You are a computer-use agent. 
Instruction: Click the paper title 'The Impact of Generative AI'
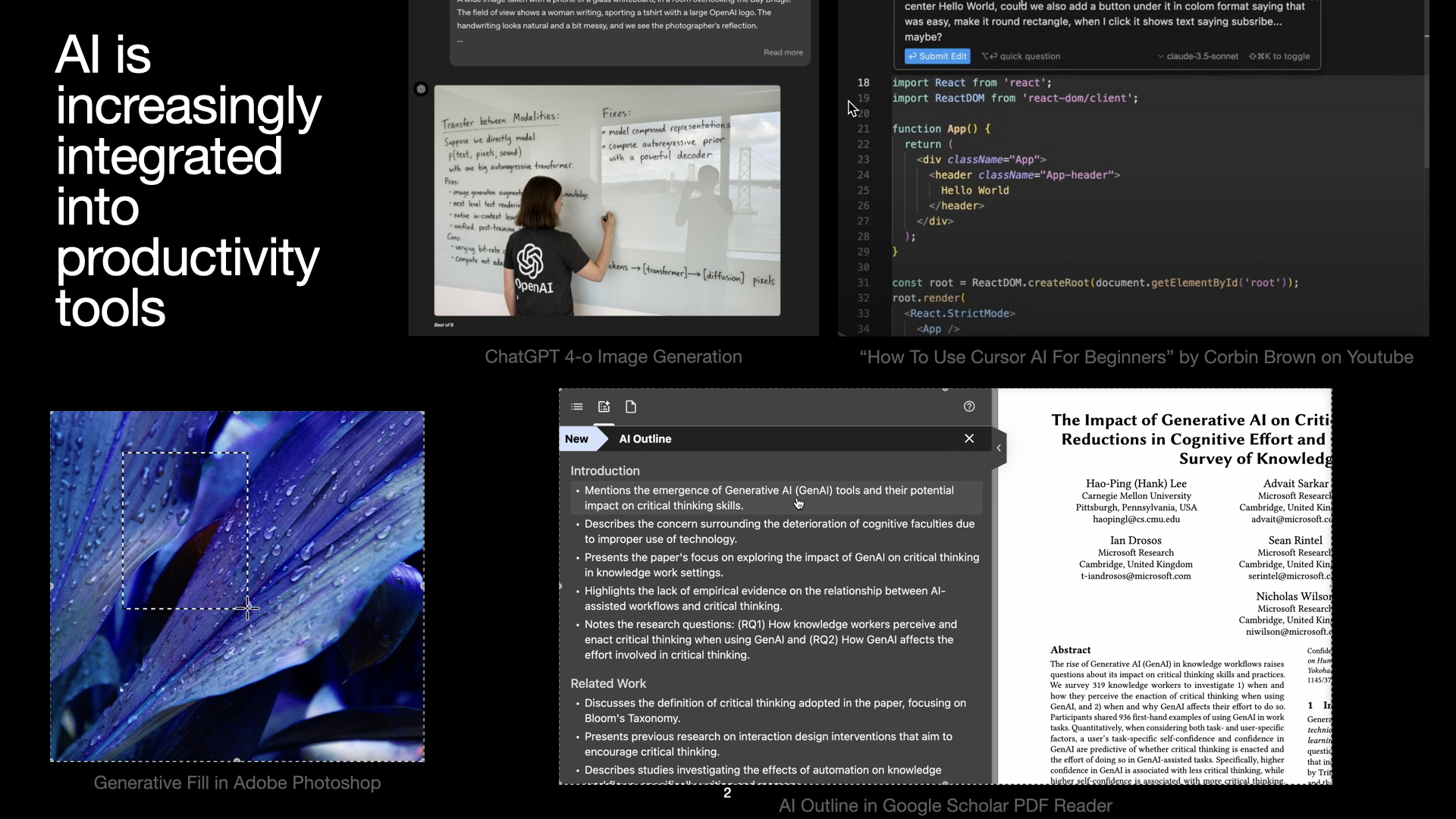click(1191, 439)
